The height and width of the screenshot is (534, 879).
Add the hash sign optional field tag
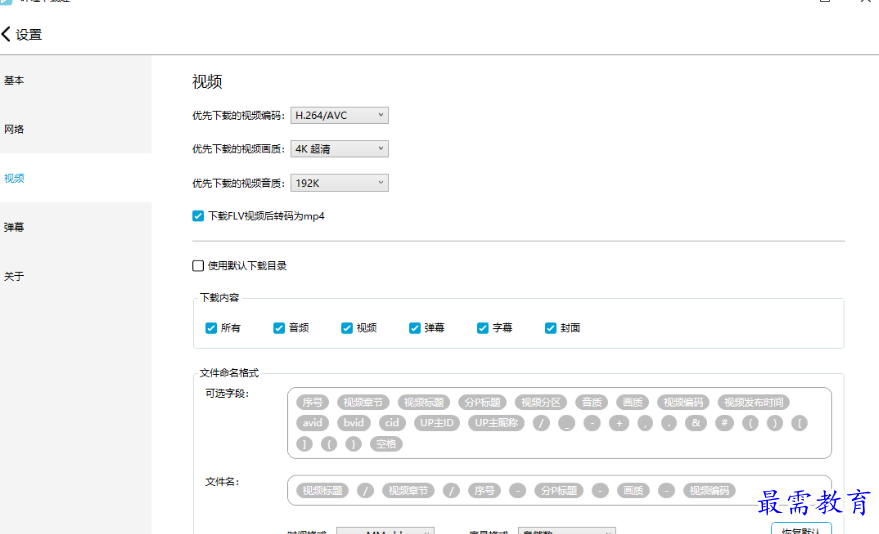click(x=724, y=423)
